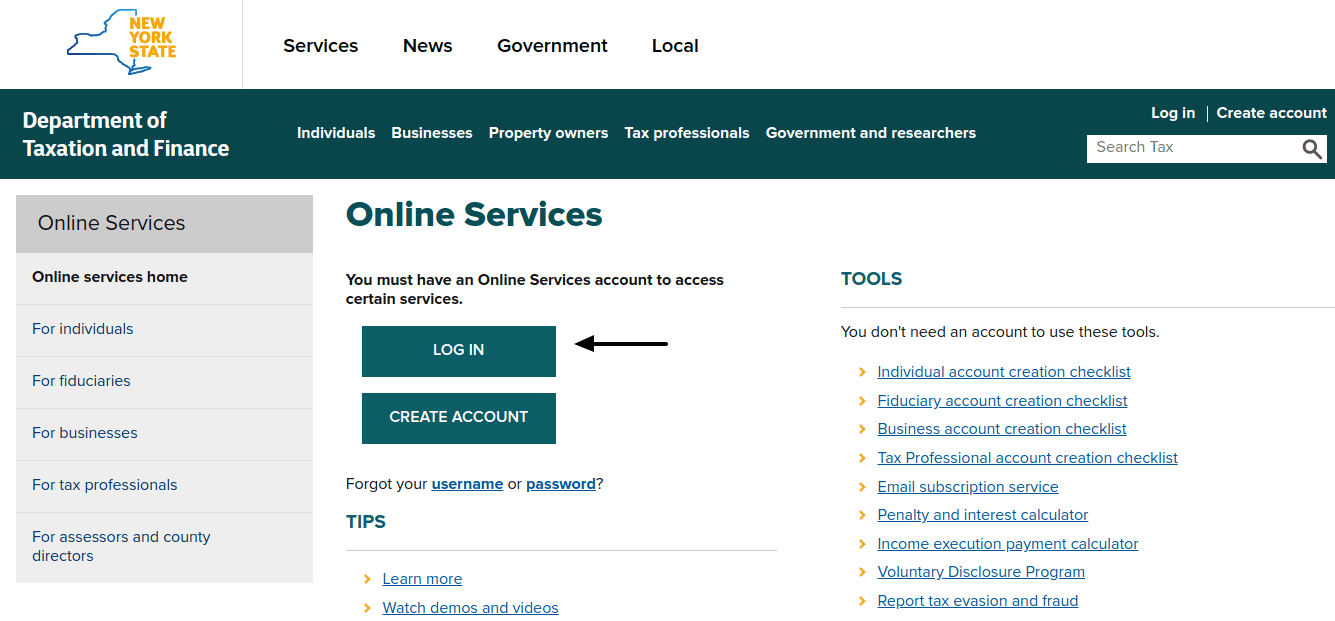Open the Government menu
Image resolution: width=1335 pixels, height=621 pixels.
(x=552, y=45)
